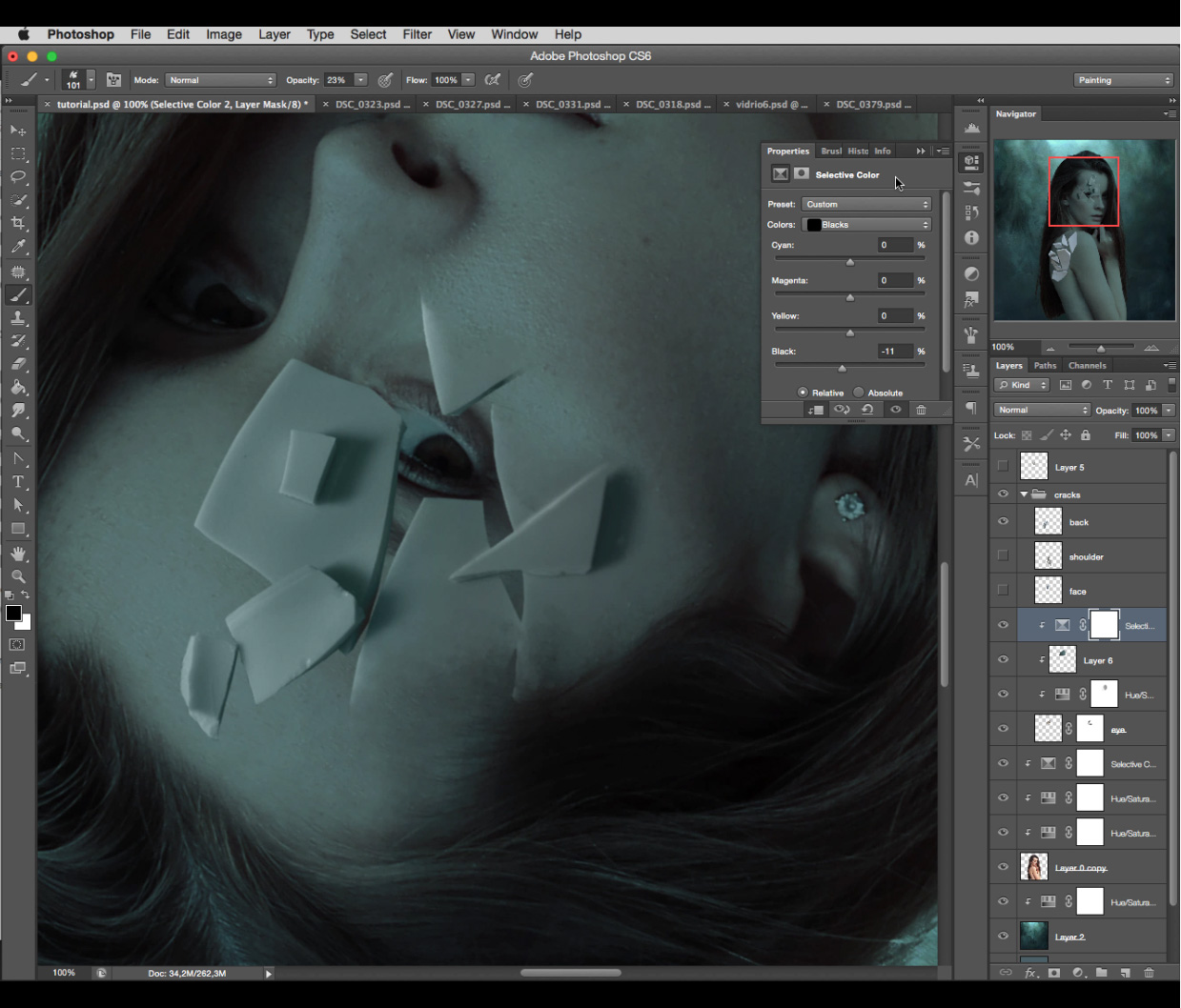Open the layer blend mode dropdown
Viewport: 1181px width, 1008px height.
1041,409
